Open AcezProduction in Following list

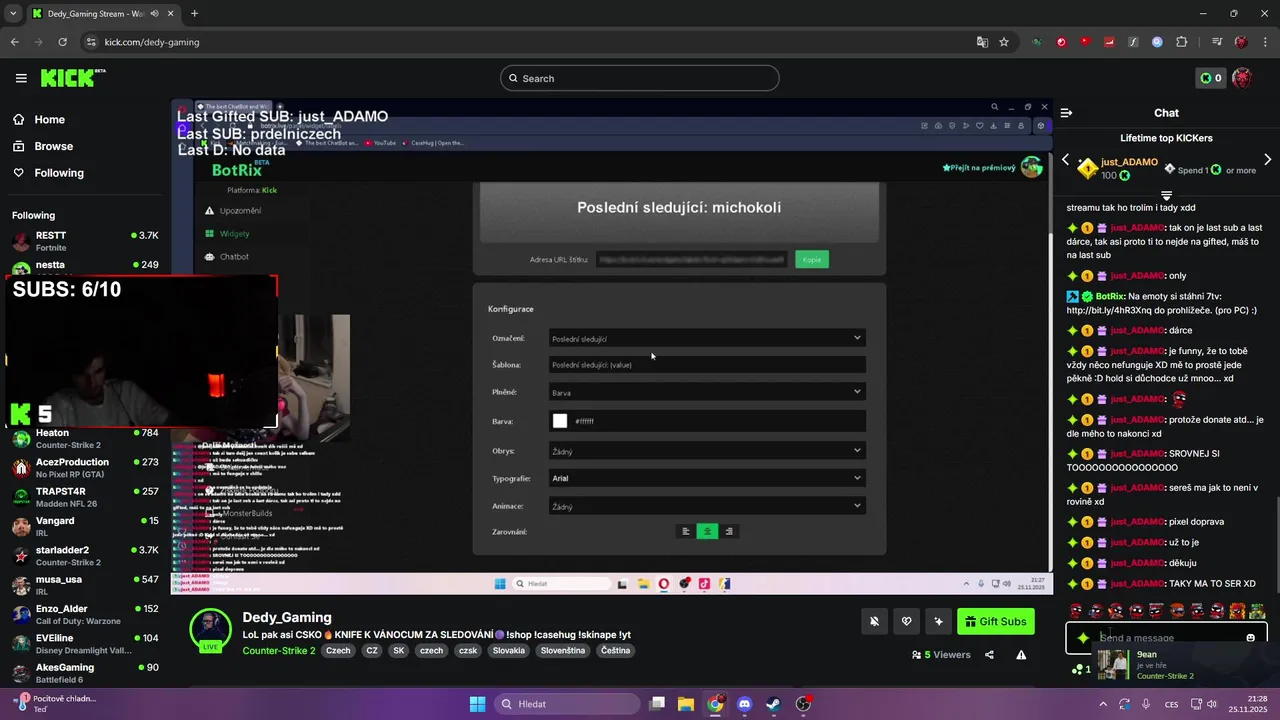tap(84, 468)
